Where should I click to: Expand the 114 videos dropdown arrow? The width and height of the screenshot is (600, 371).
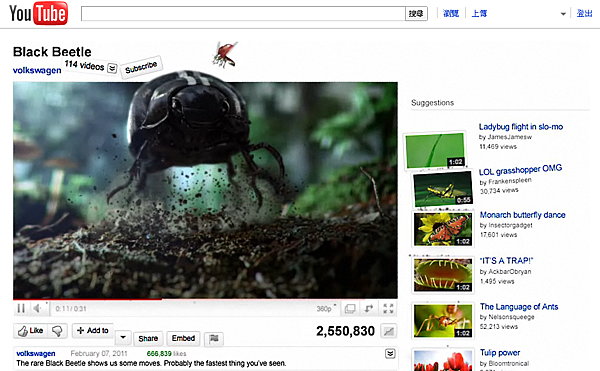tap(112, 68)
